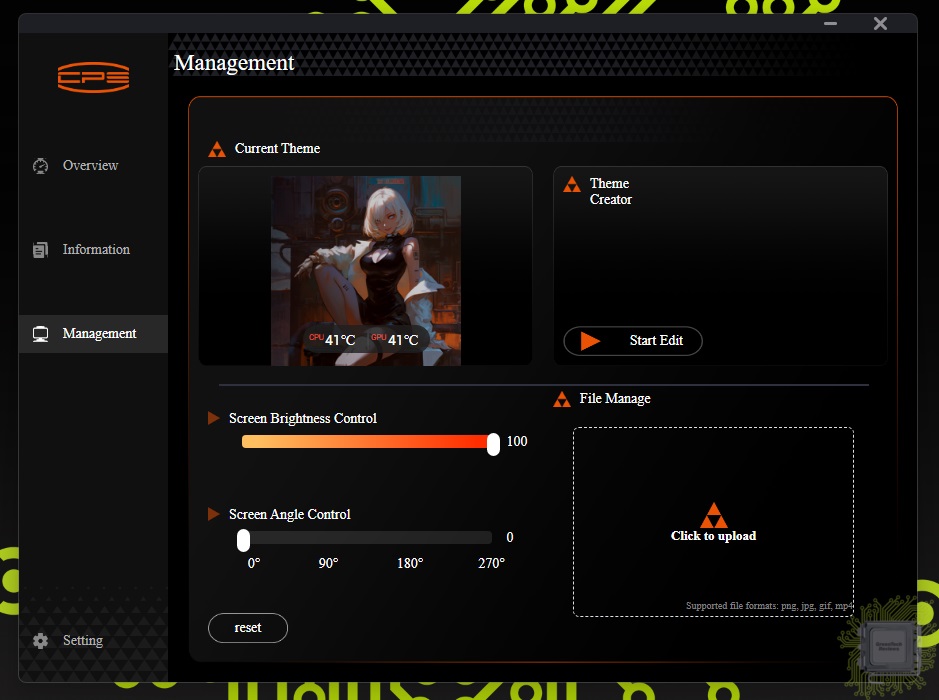Click the CPU 41°C temperature readout
The width and height of the screenshot is (939, 700).
tap(332, 340)
